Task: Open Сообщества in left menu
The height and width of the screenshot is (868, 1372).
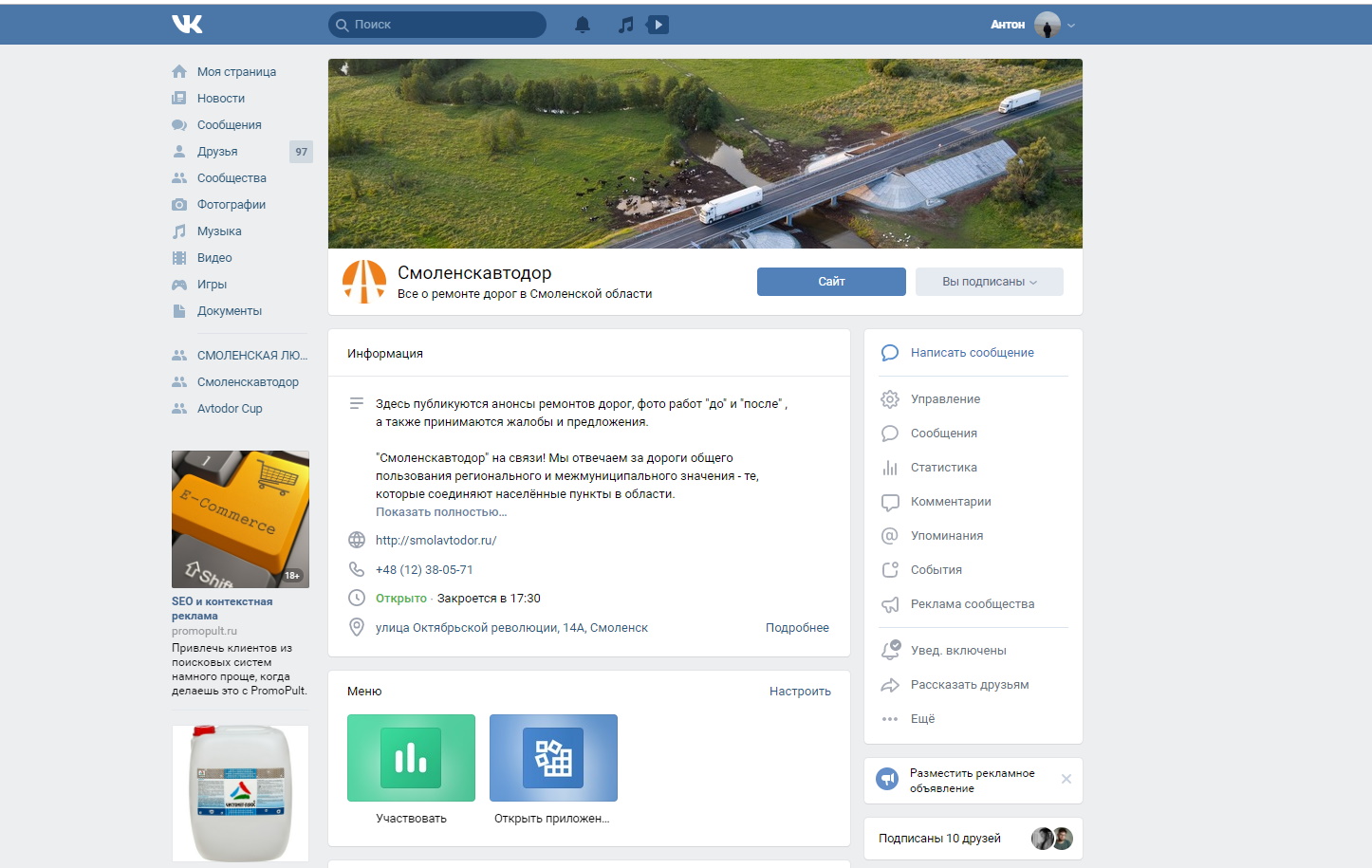Action: 232,178
